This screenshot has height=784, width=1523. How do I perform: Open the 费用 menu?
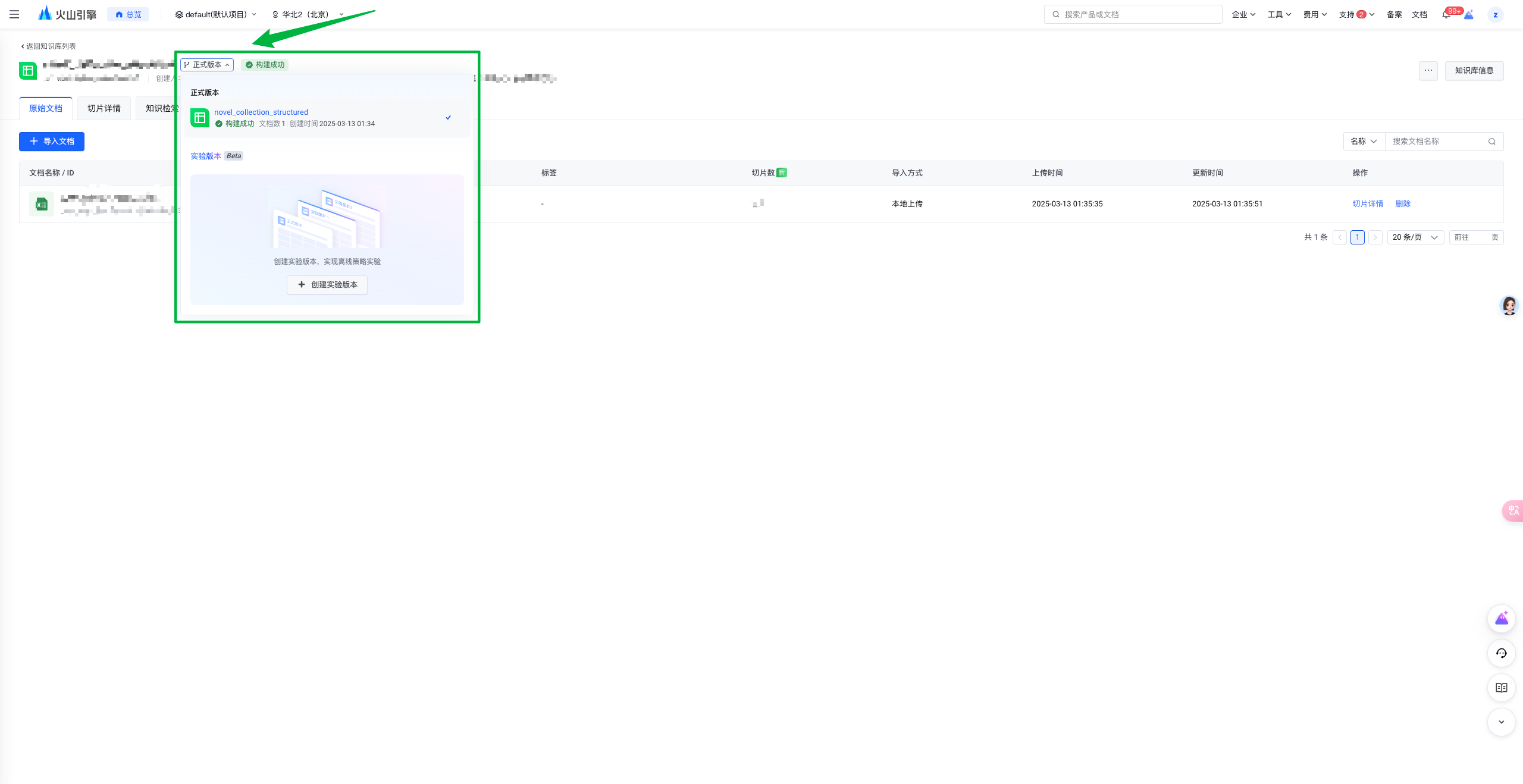click(x=1315, y=14)
